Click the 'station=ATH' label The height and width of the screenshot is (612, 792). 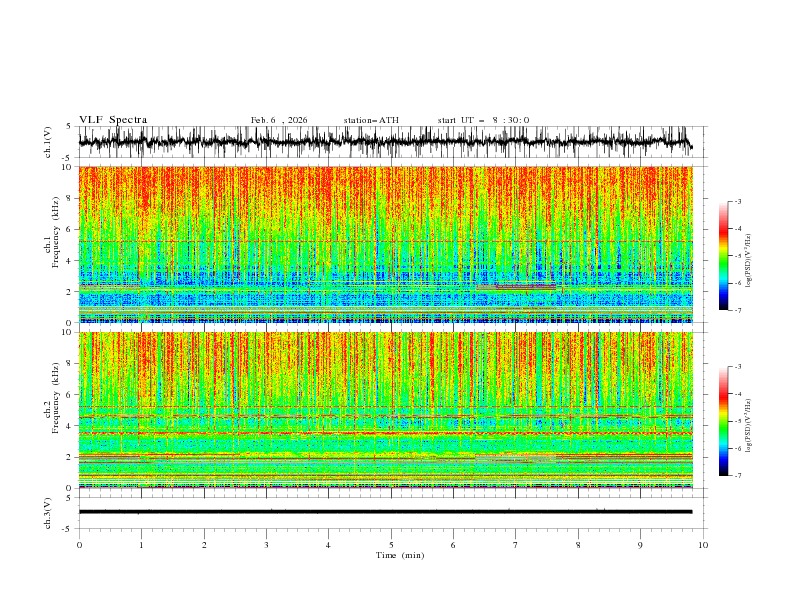tap(371, 120)
